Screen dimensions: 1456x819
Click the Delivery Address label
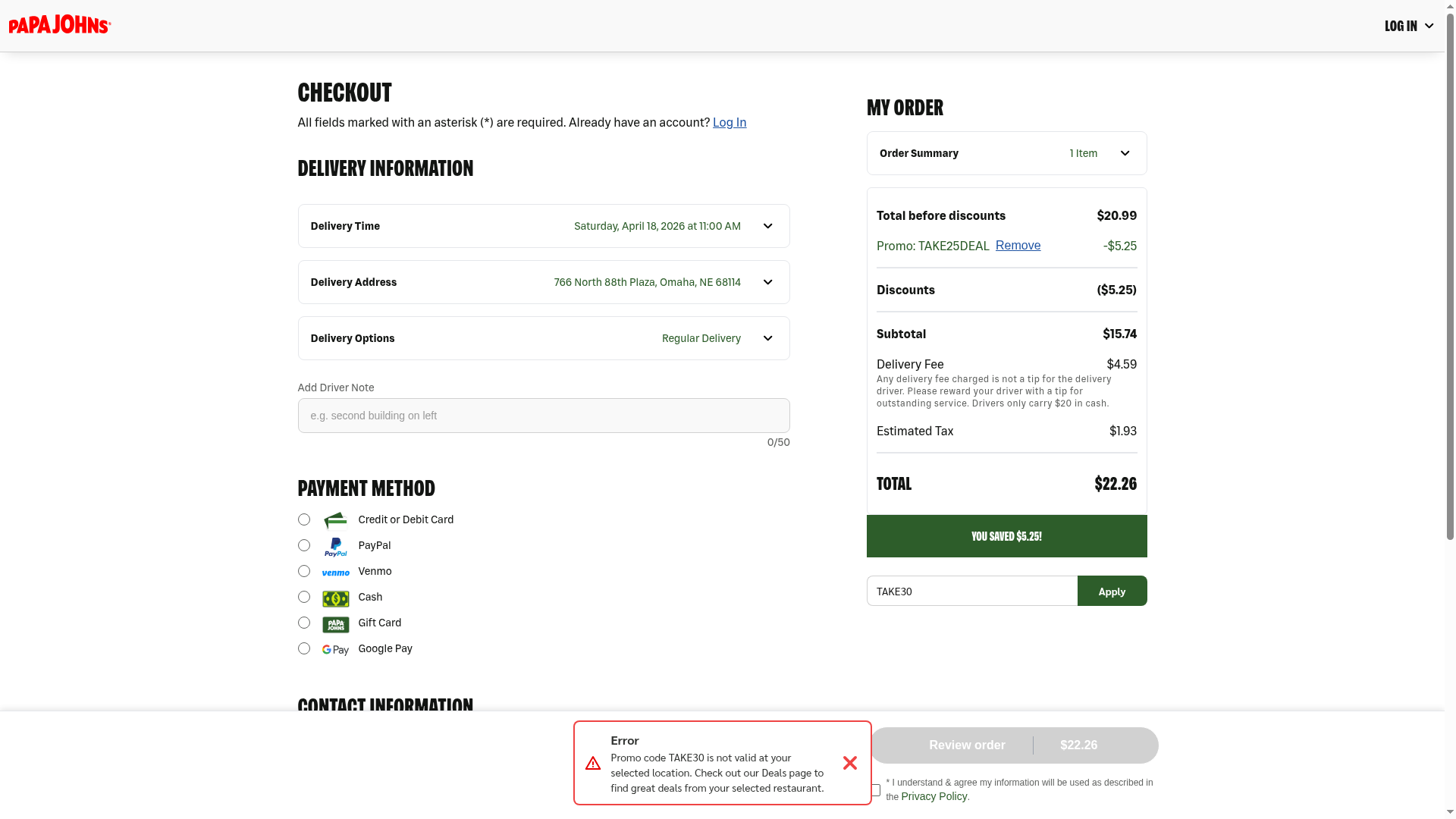(353, 282)
